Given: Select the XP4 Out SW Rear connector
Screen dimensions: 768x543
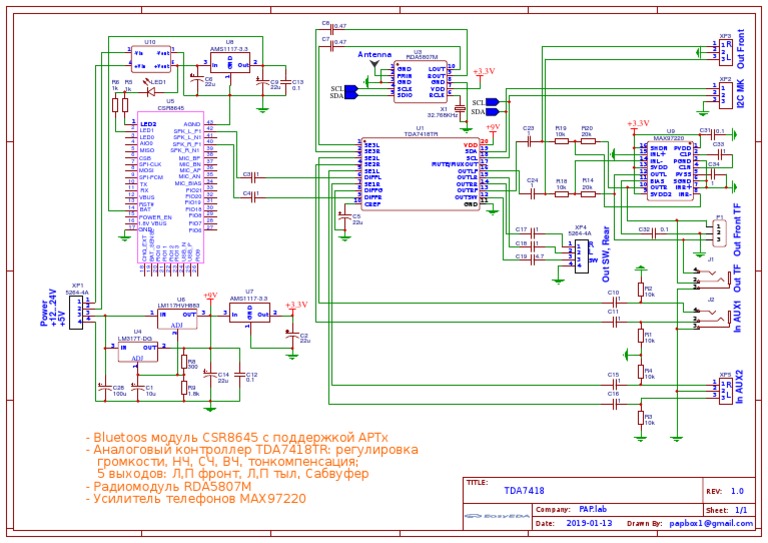Looking at the screenshot, I should point(581,256).
